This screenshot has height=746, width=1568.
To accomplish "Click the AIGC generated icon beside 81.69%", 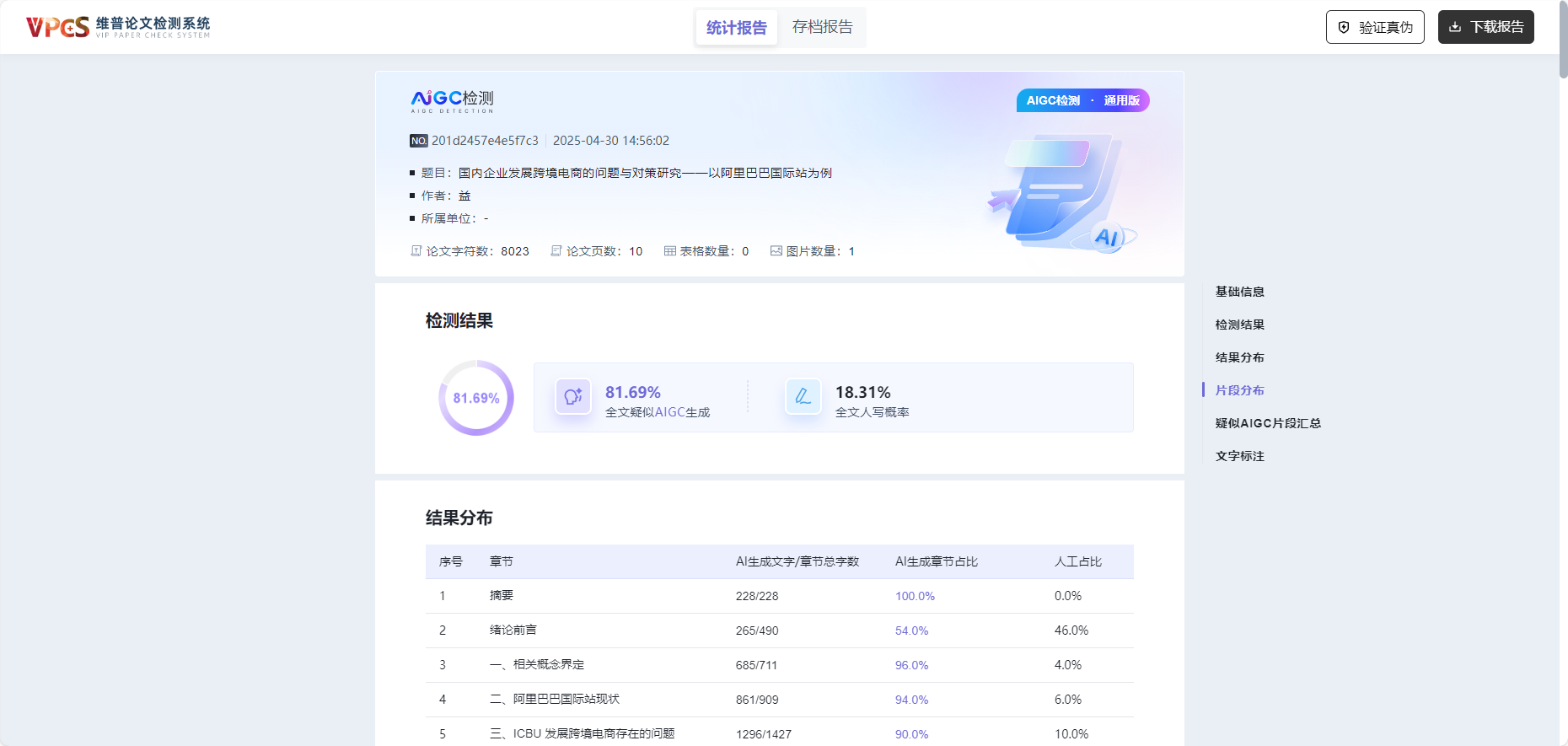I will [573, 396].
